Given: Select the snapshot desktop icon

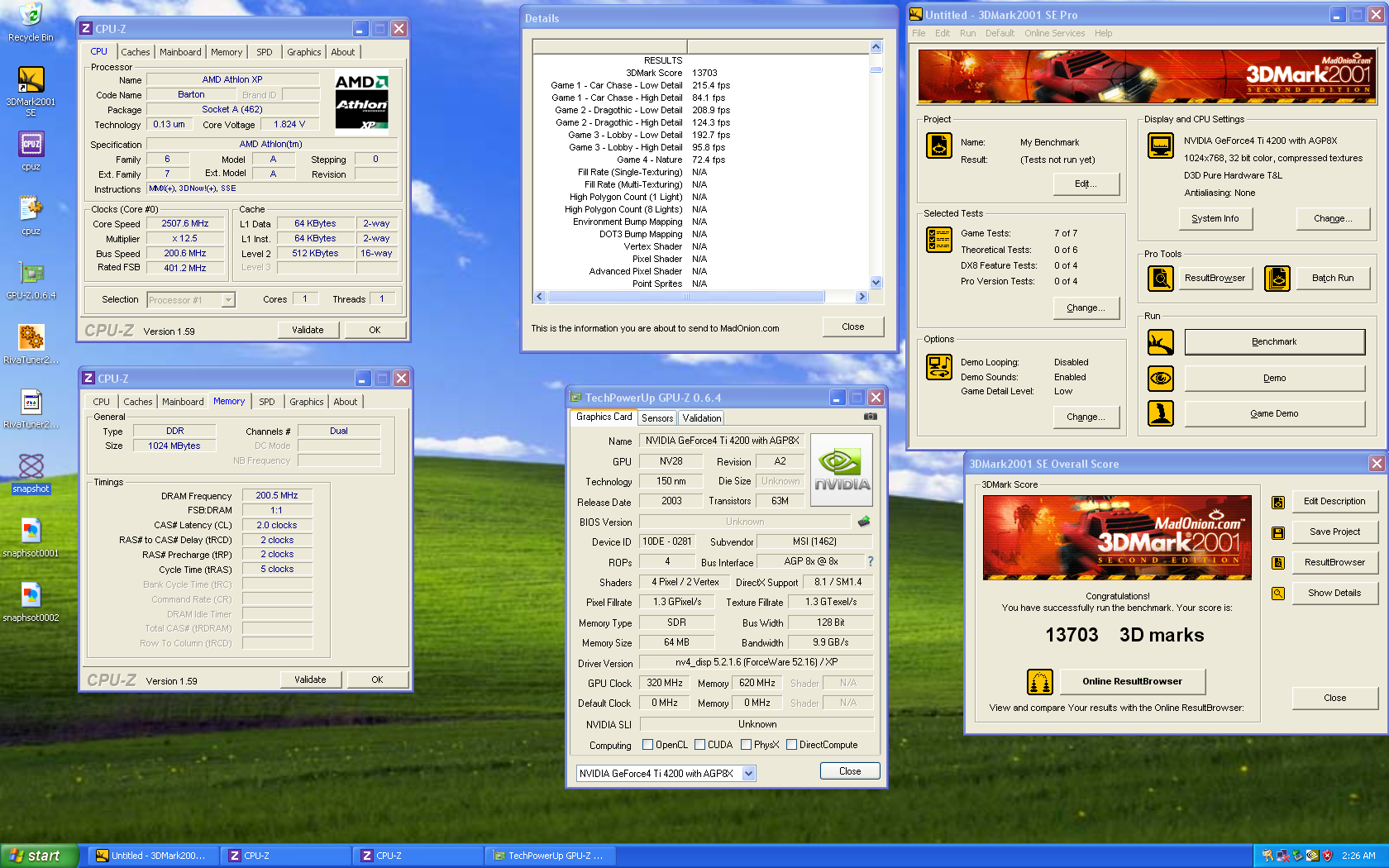Looking at the screenshot, I should click(x=31, y=473).
